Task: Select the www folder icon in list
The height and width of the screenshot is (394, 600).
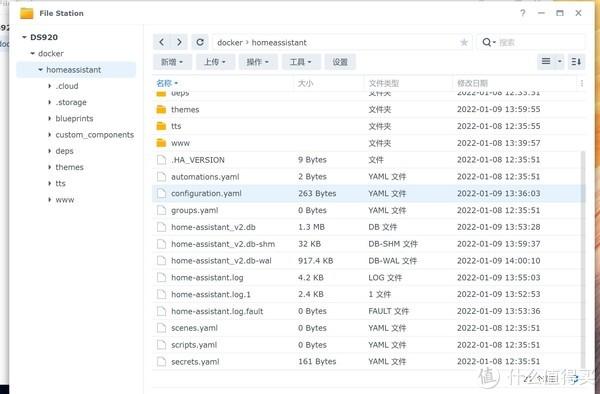Action: click(161, 143)
